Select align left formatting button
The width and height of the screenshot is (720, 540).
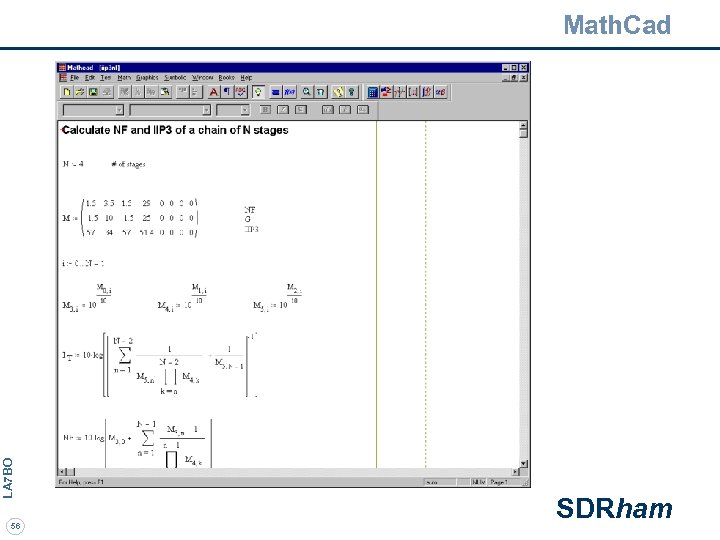click(327, 109)
